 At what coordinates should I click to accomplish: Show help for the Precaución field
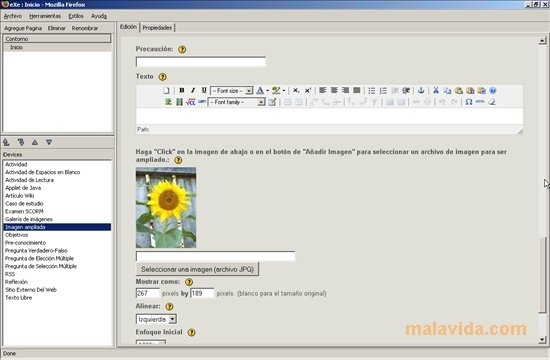coord(182,49)
